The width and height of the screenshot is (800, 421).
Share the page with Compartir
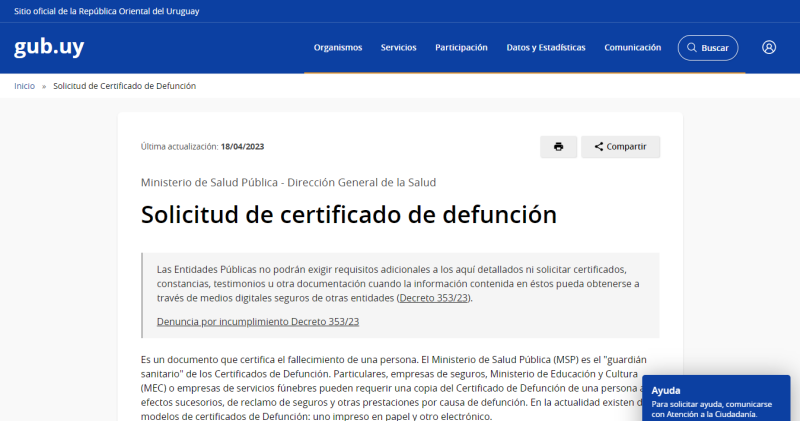[620, 147]
